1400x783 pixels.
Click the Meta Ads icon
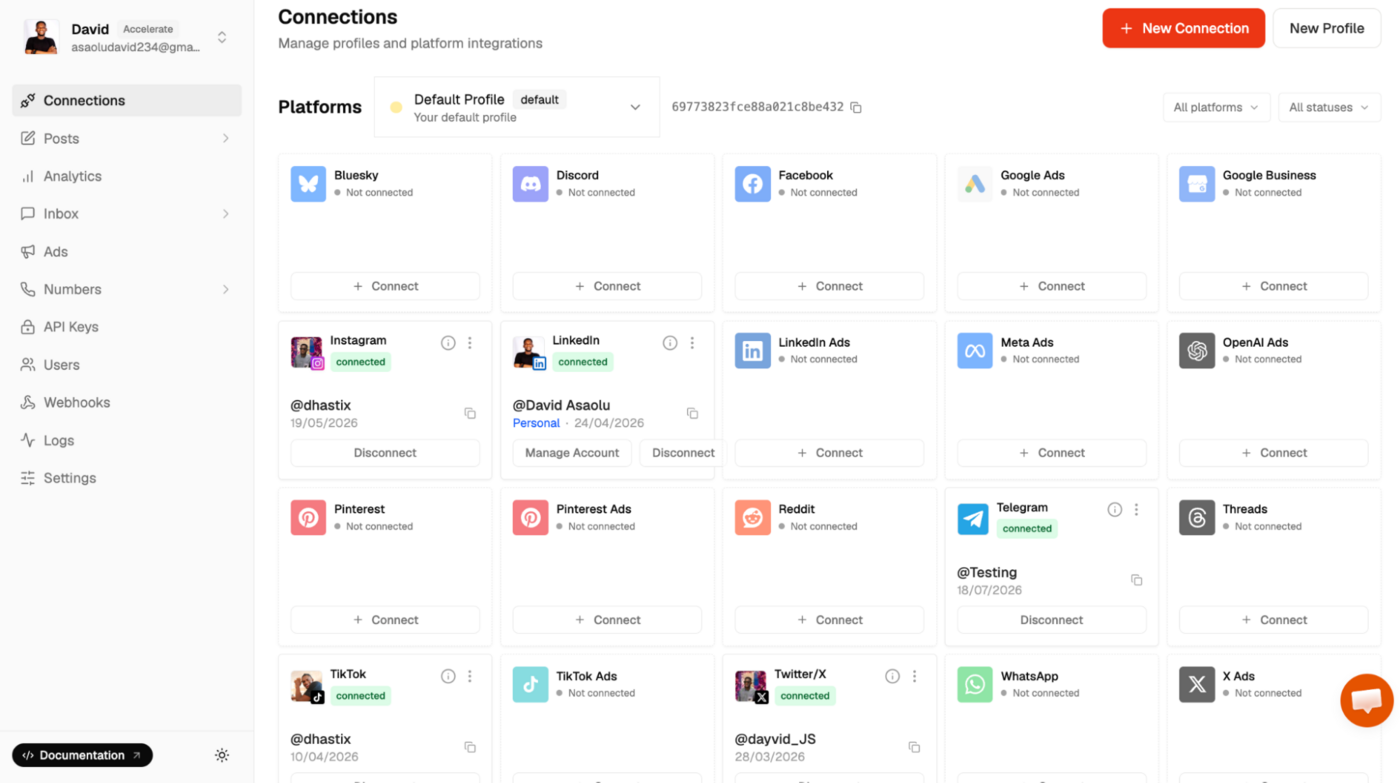pos(974,351)
